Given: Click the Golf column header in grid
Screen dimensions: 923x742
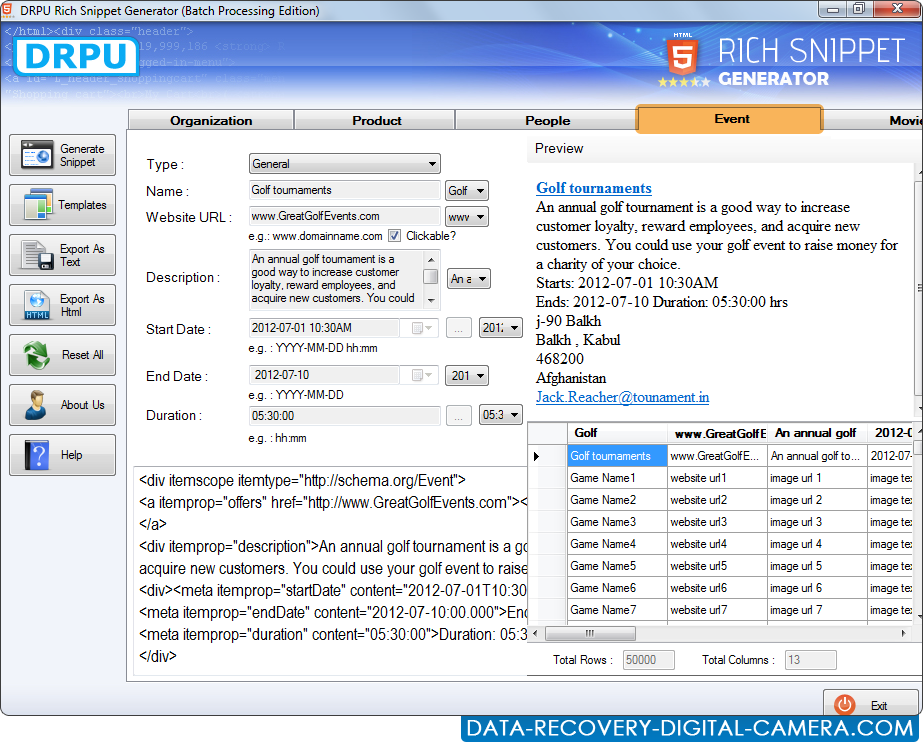Looking at the screenshot, I should [x=617, y=433].
